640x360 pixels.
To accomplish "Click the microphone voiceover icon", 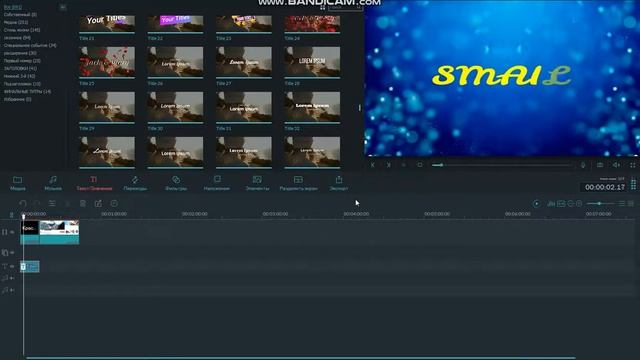I will coord(583,165).
